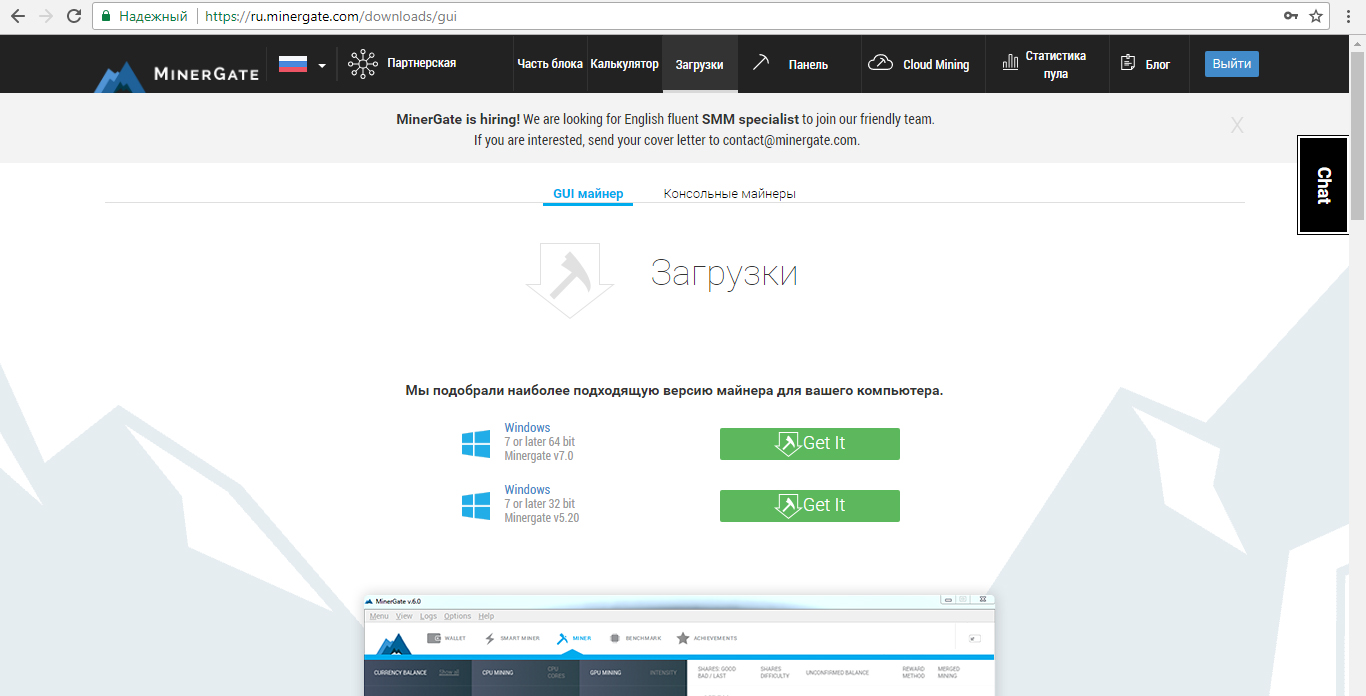Select the Загрузки menu item
The image size is (1366, 696).
click(x=699, y=64)
